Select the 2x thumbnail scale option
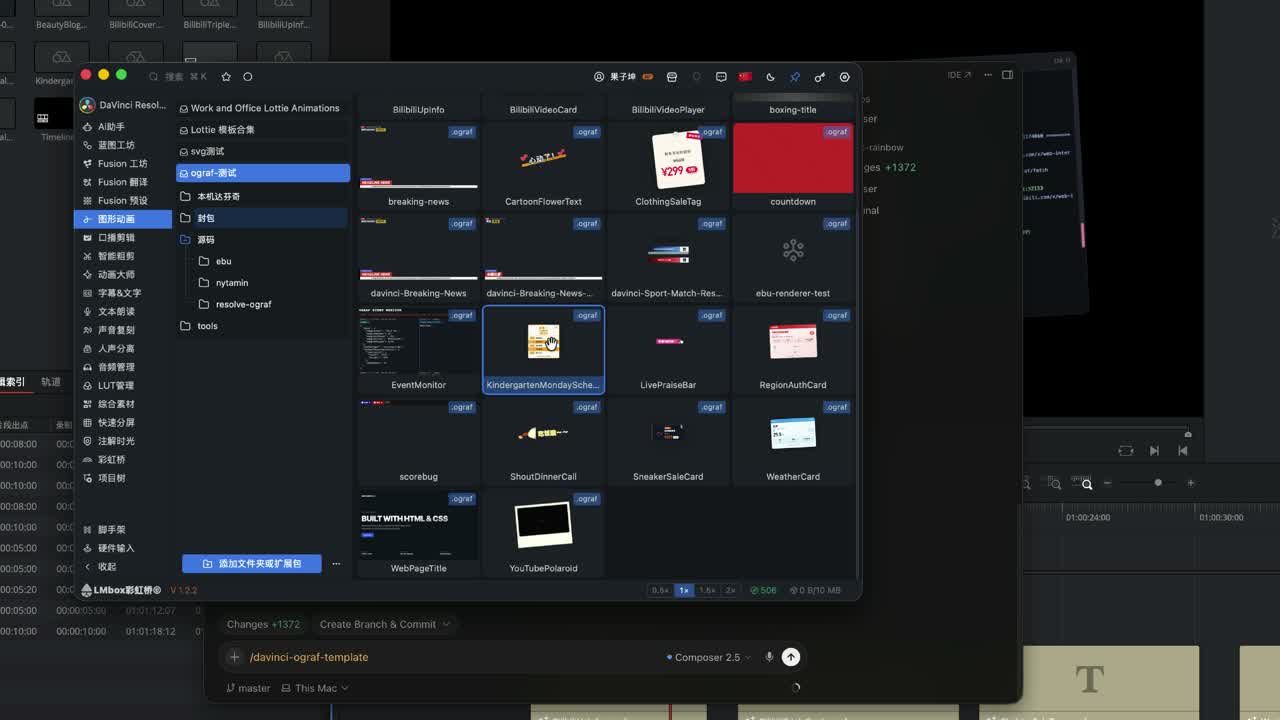Screen dimensions: 1280x720 pos(730,590)
